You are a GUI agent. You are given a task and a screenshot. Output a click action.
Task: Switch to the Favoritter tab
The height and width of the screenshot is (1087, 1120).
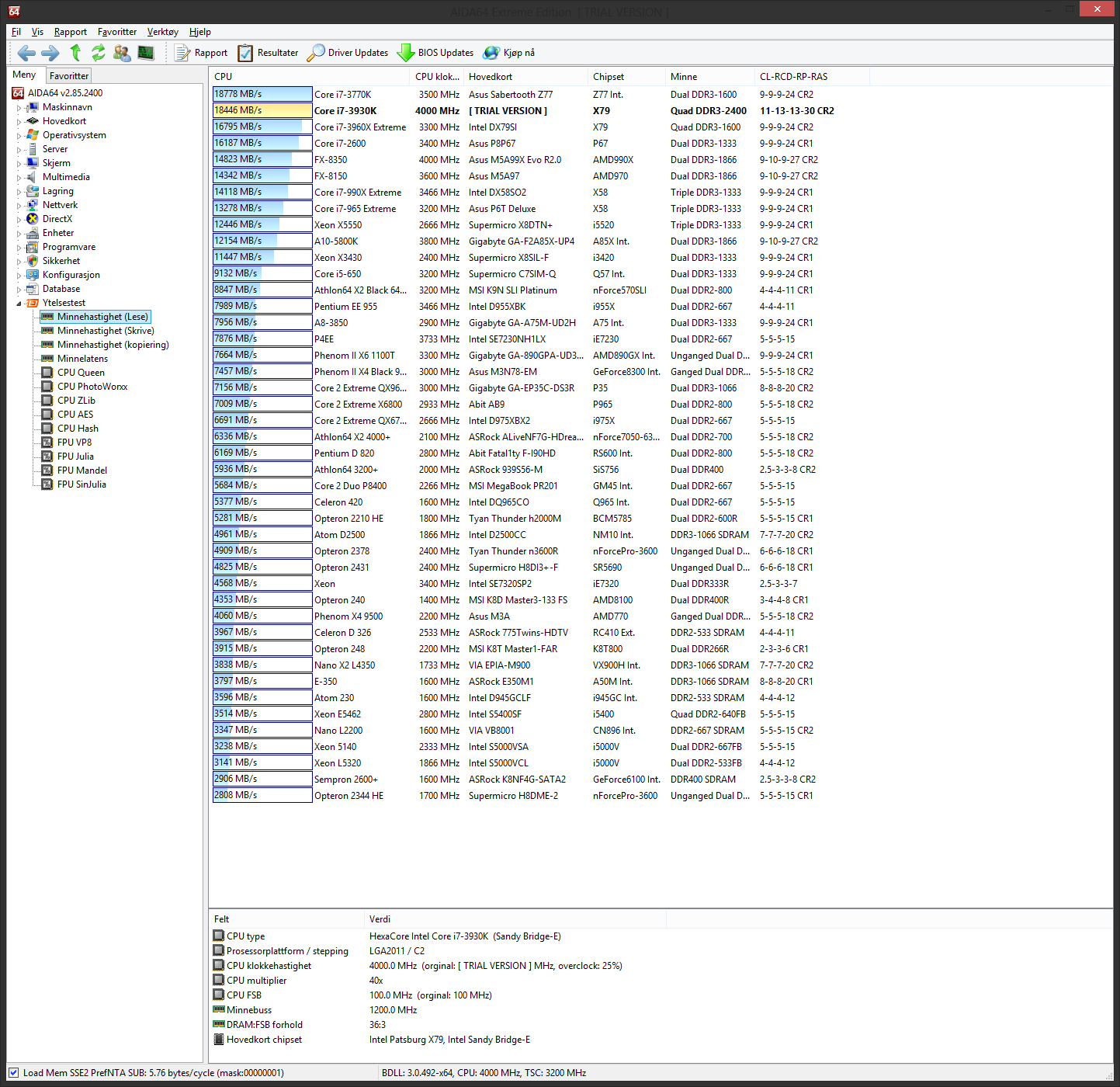coord(69,75)
